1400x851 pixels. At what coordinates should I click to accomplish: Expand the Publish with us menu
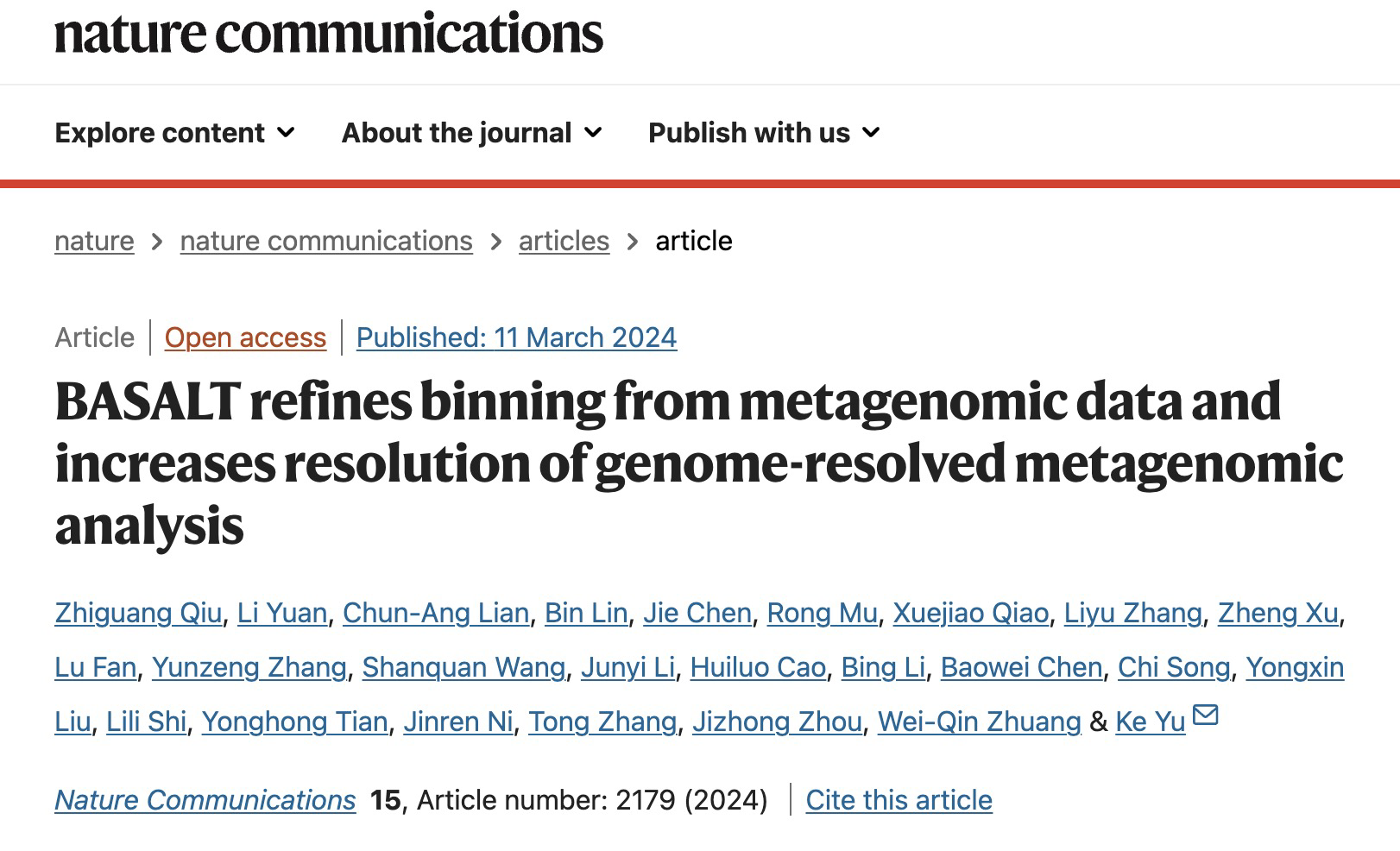pos(765,133)
